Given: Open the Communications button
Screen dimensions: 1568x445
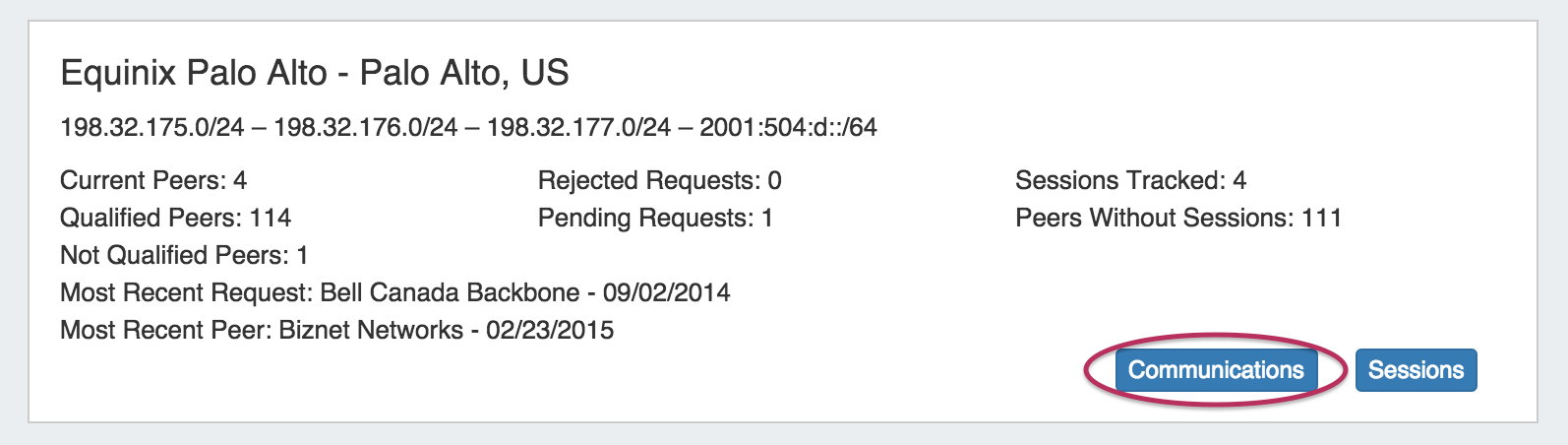Looking at the screenshot, I should 1216,370.
